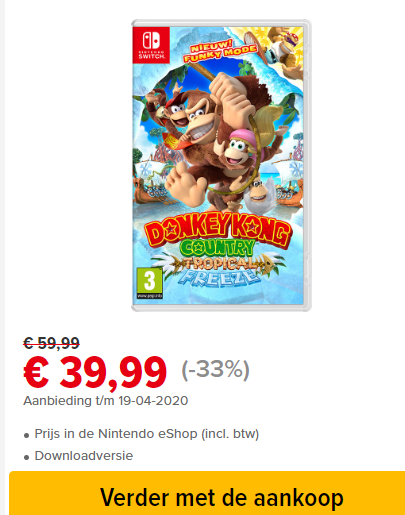The width and height of the screenshot is (405, 515).
Task: Click Prijs in de Nintendo eShop bullet
Action: [147, 434]
